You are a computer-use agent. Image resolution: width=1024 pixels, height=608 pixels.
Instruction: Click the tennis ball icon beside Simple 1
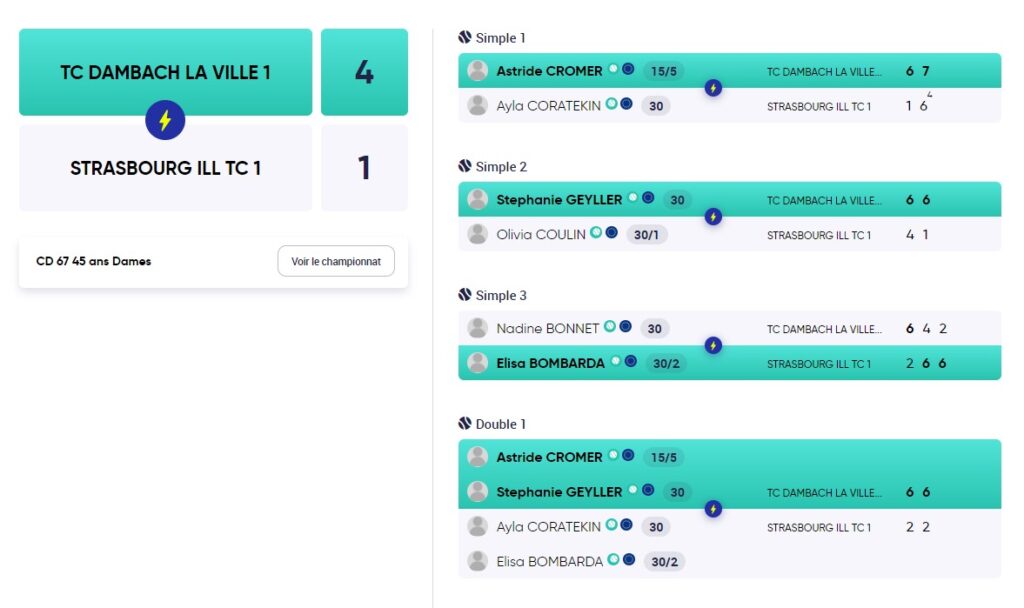465,37
